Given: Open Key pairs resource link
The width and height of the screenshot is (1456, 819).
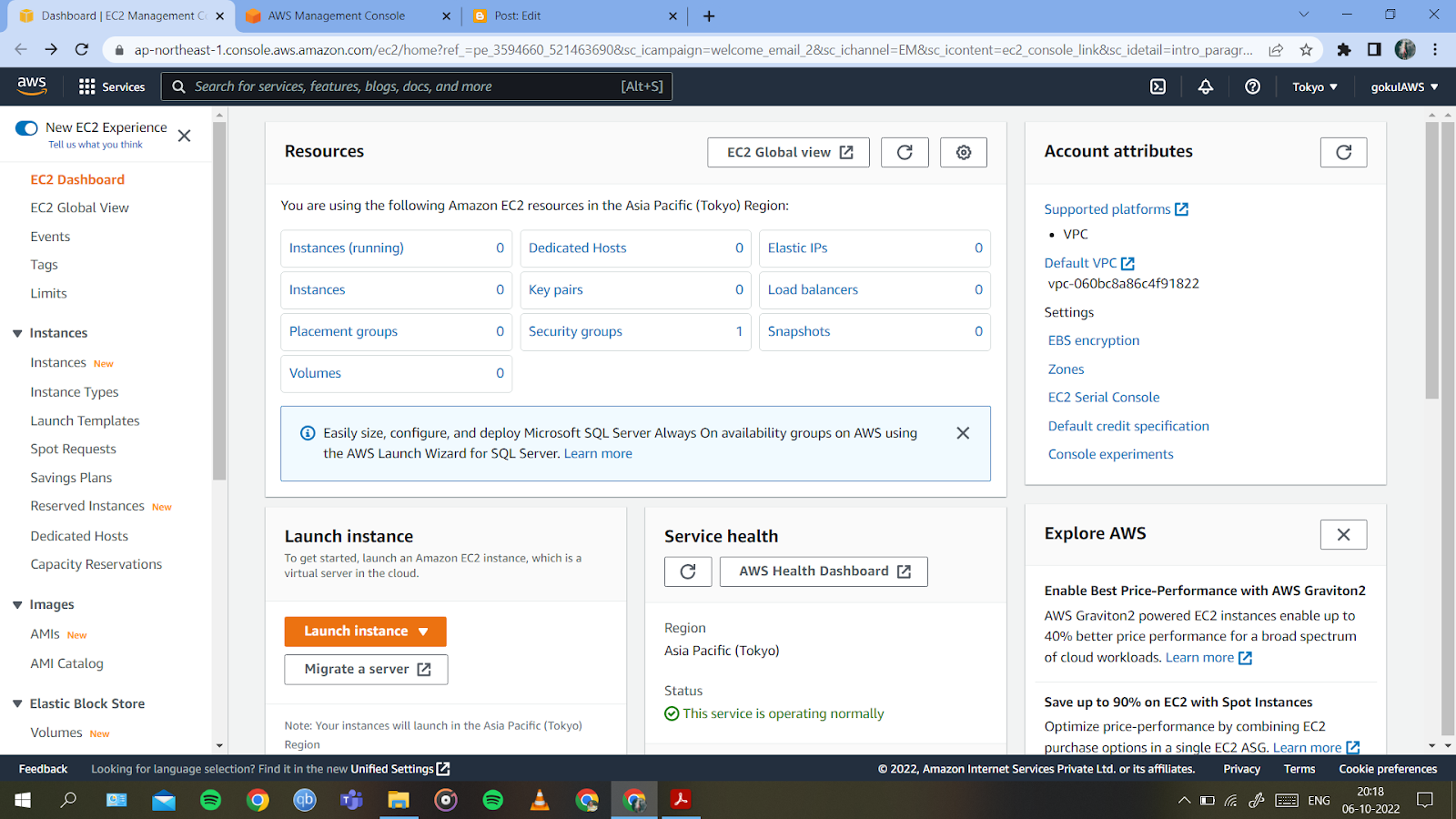Looking at the screenshot, I should pyautogui.click(x=556, y=289).
